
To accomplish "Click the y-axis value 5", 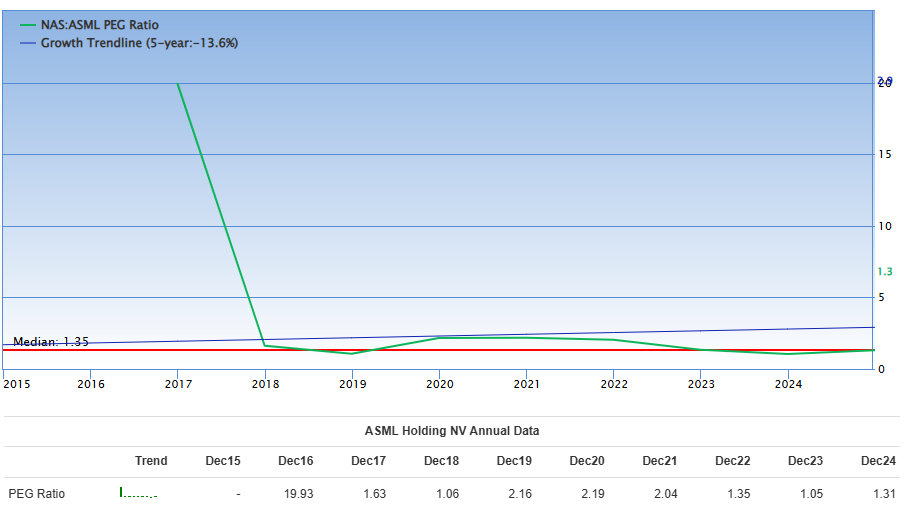I will point(881,298).
